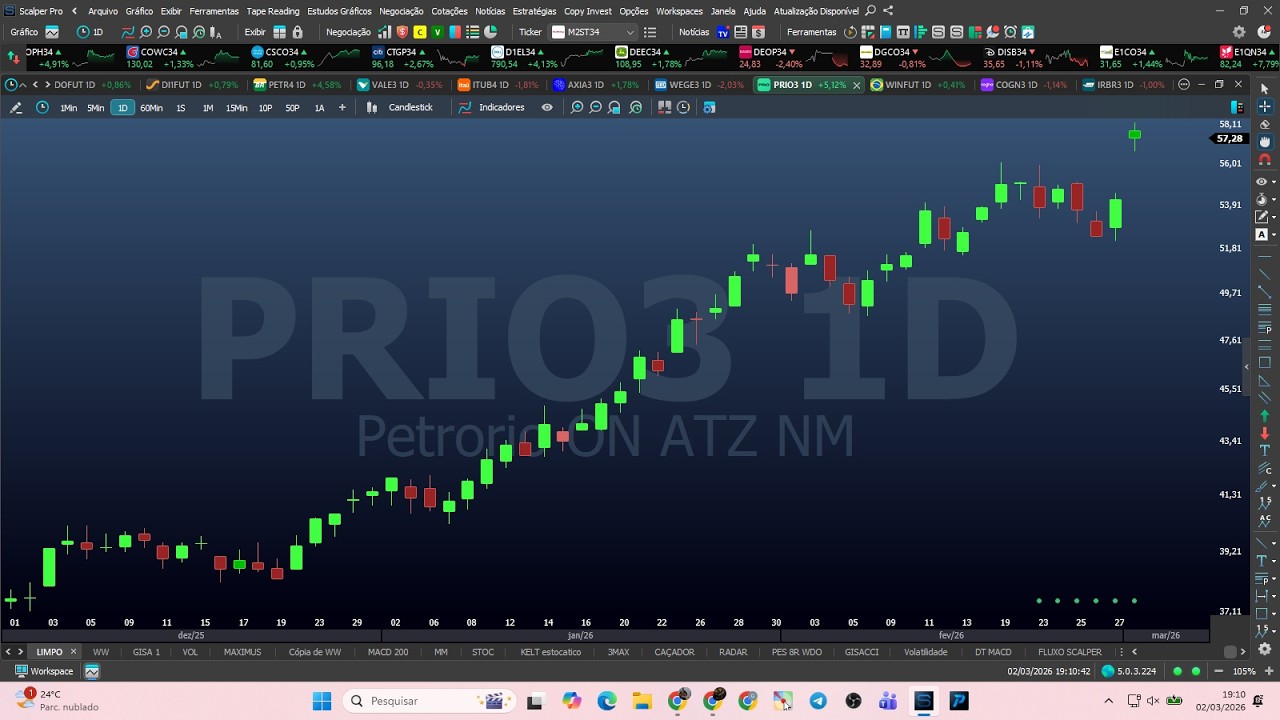
Task: Open the pencil drawing tool on chart toolbar
Action: point(15,107)
